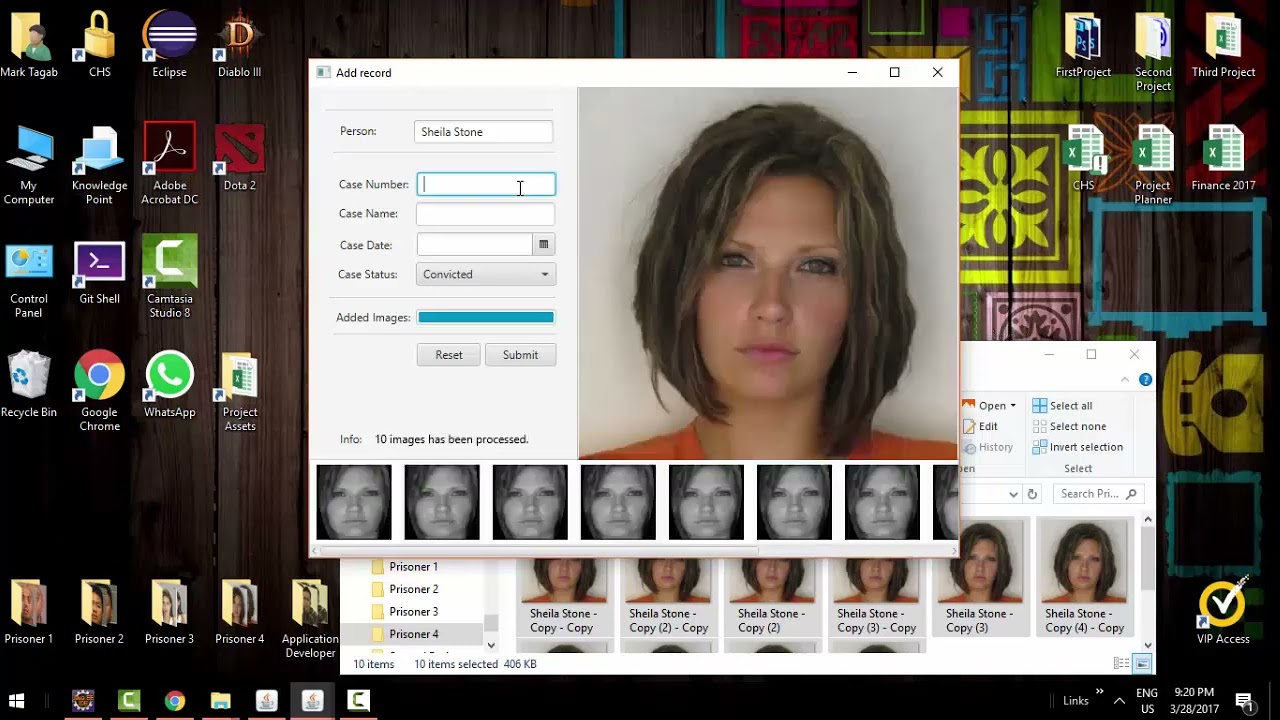The height and width of the screenshot is (720, 1280).
Task: Select Prisoner 4 in Explorer navigation tree
Action: pos(413,634)
